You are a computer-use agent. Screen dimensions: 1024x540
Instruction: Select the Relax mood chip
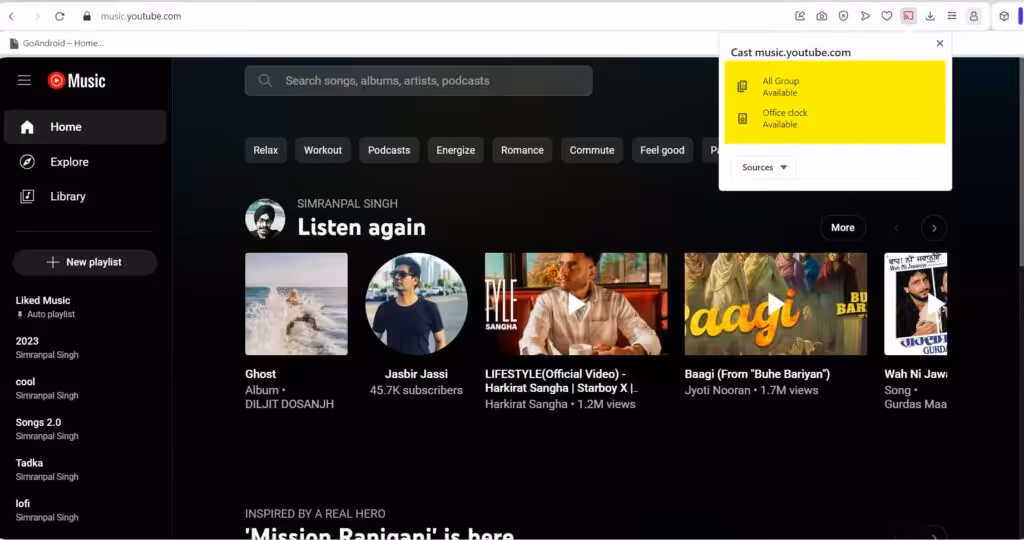click(266, 150)
